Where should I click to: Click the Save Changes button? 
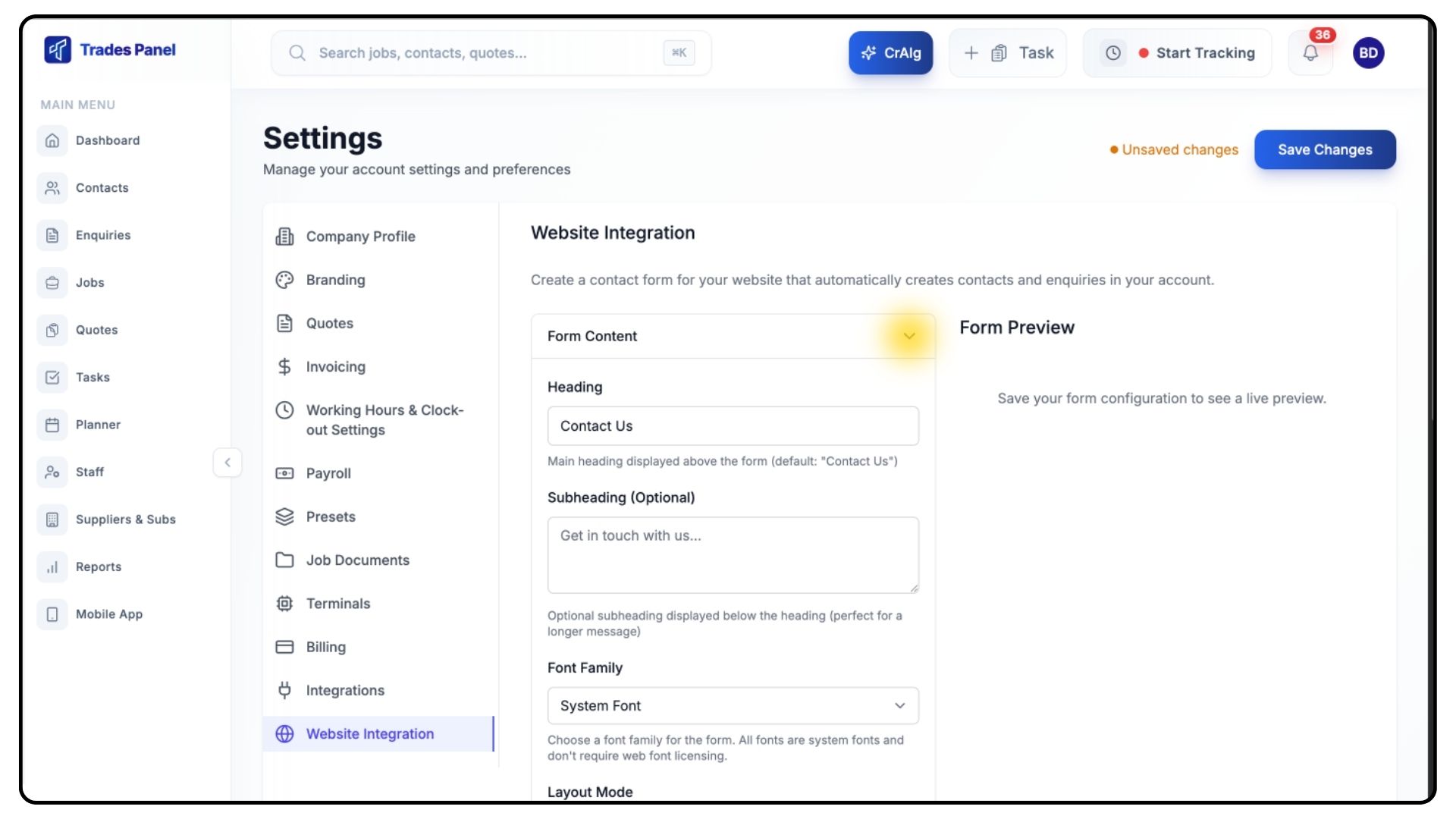click(x=1324, y=149)
